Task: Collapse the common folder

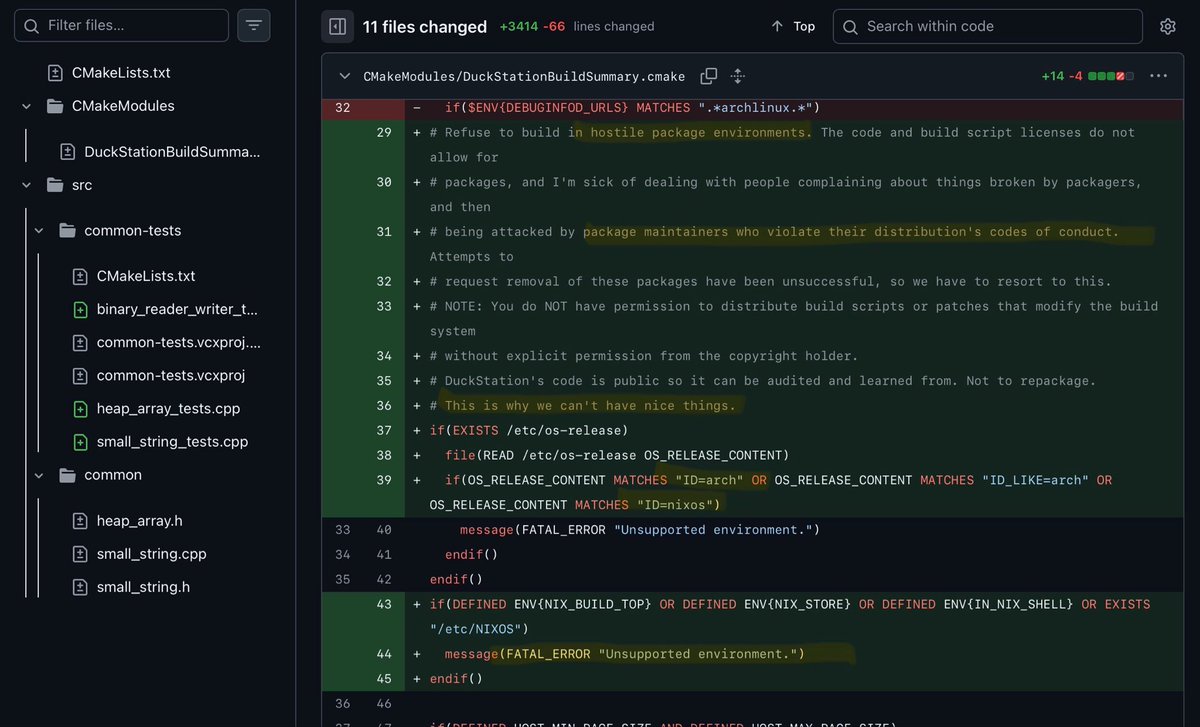Action: 39,475
